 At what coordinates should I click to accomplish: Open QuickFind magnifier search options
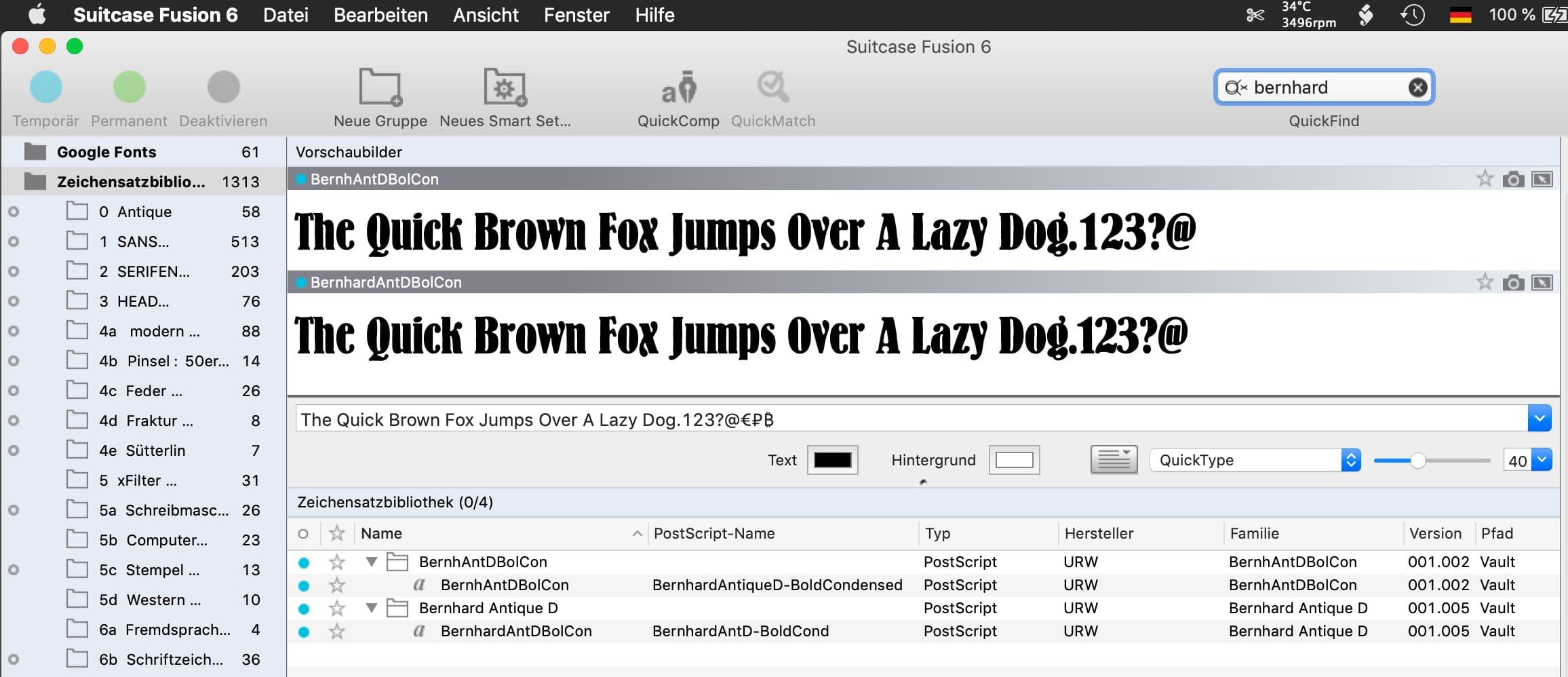(x=1236, y=88)
